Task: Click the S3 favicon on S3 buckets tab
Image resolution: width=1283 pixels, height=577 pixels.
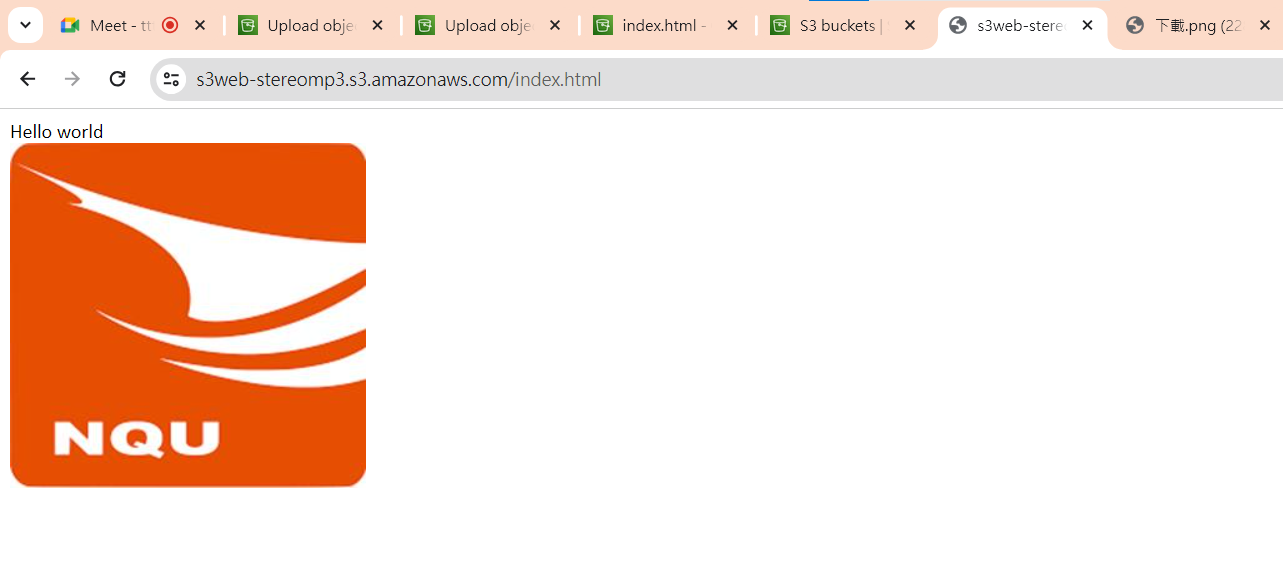Action: 780,25
